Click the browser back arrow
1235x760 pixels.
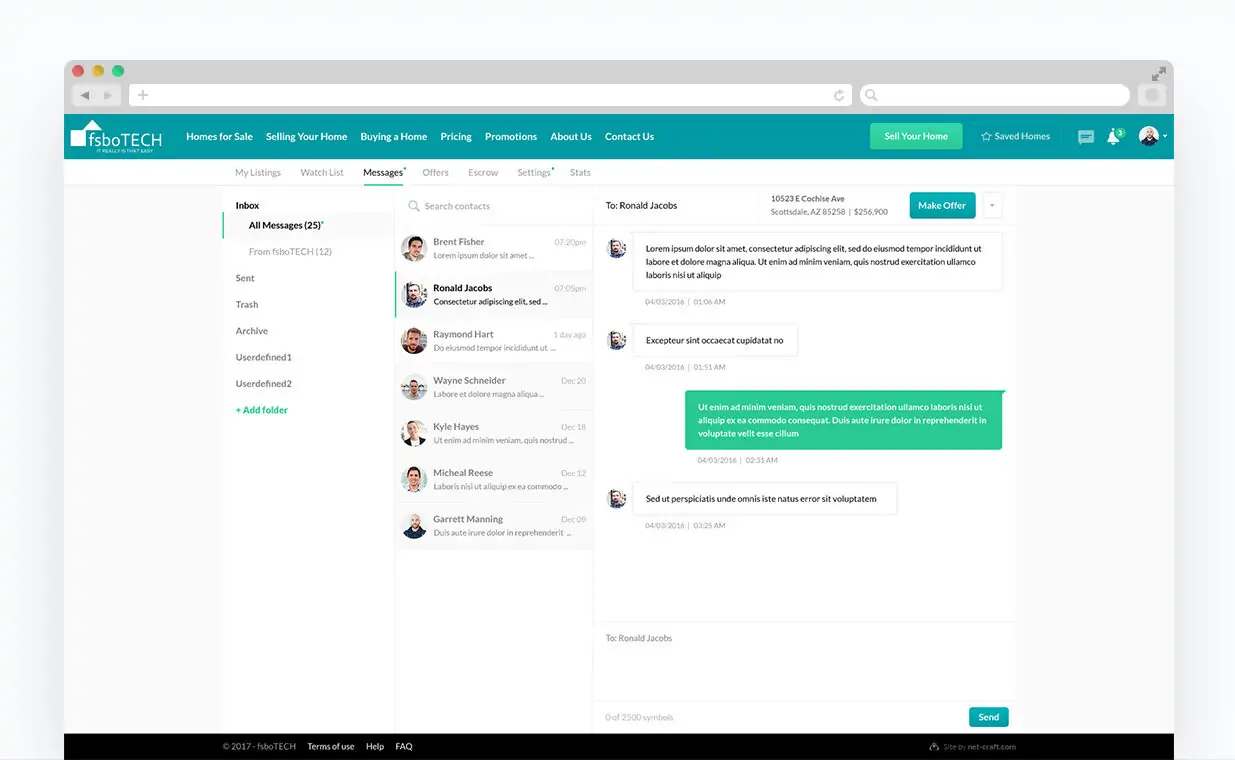coord(84,95)
